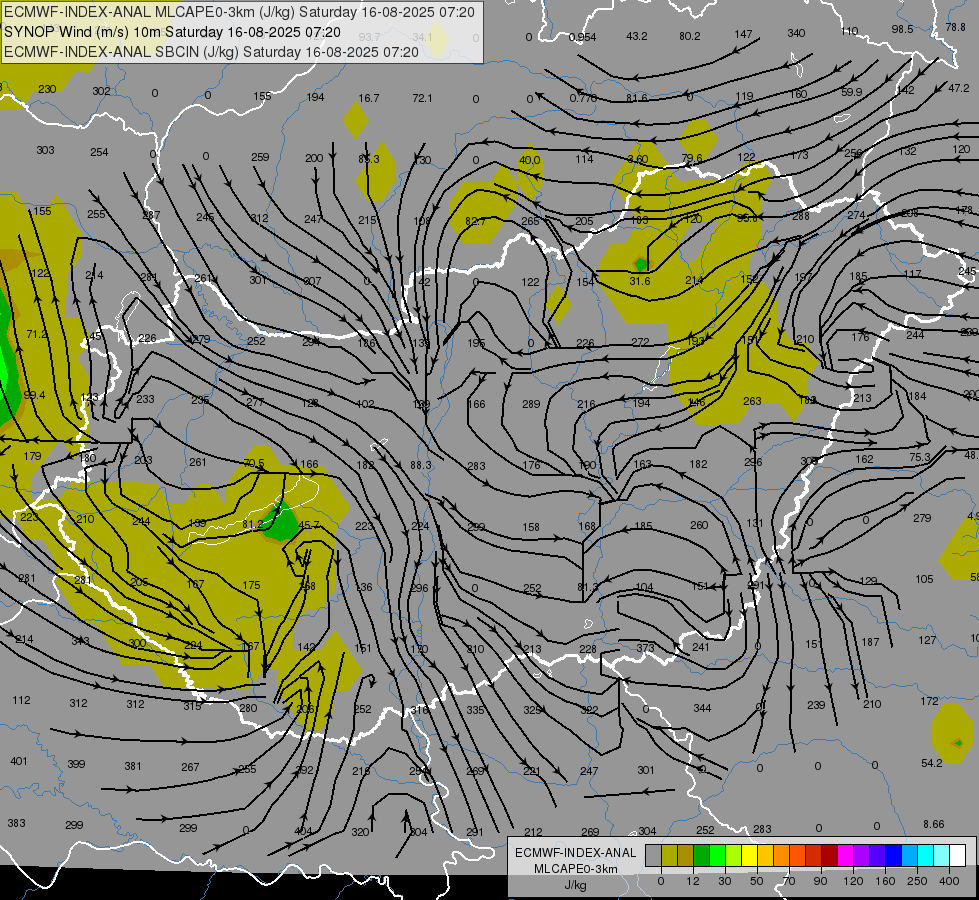
Task: Select the J/kg unit label in legend
Action: pos(575,885)
